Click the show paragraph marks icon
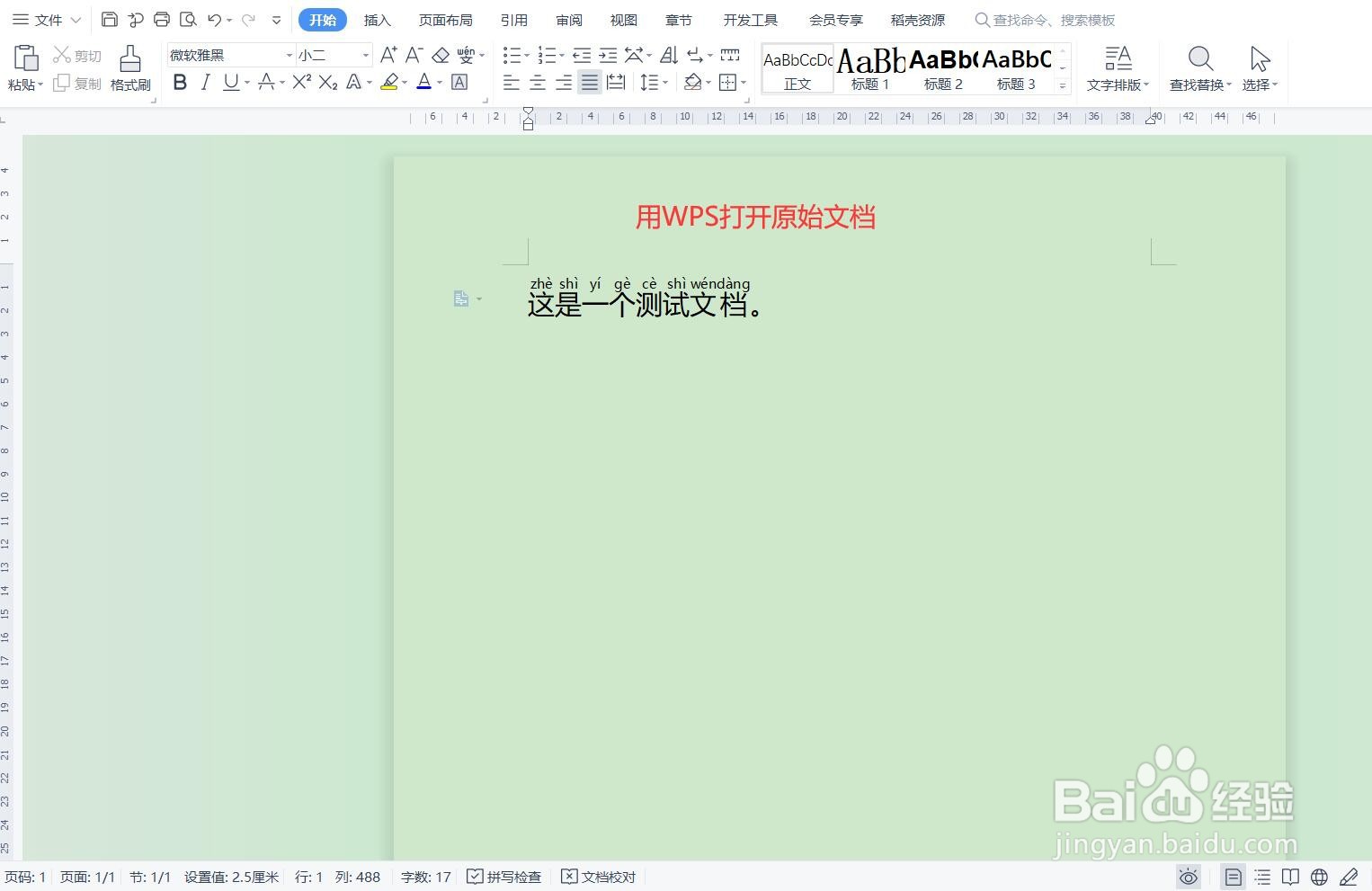 (x=694, y=55)
